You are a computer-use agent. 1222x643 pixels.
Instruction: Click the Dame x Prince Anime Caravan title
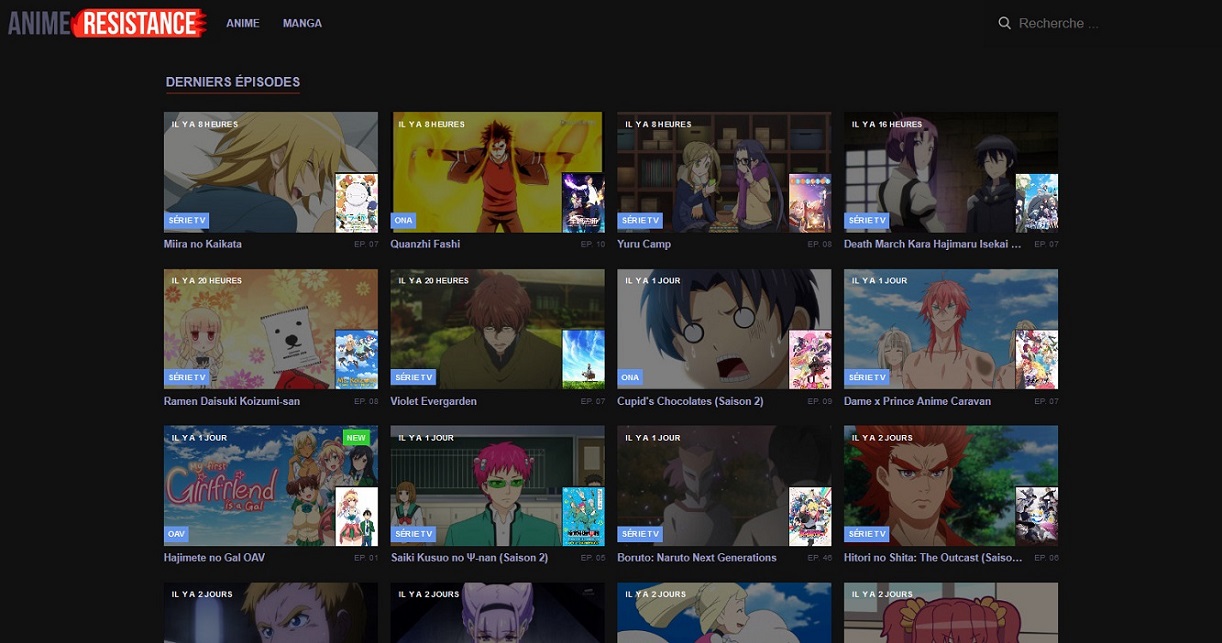[917, 401]
